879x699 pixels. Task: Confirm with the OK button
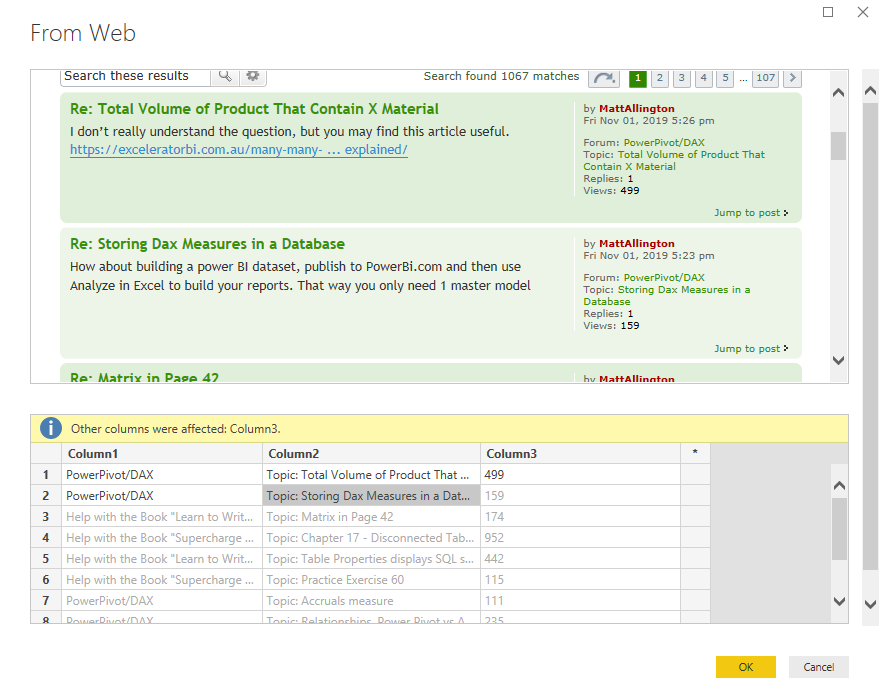tap(746, 667)
